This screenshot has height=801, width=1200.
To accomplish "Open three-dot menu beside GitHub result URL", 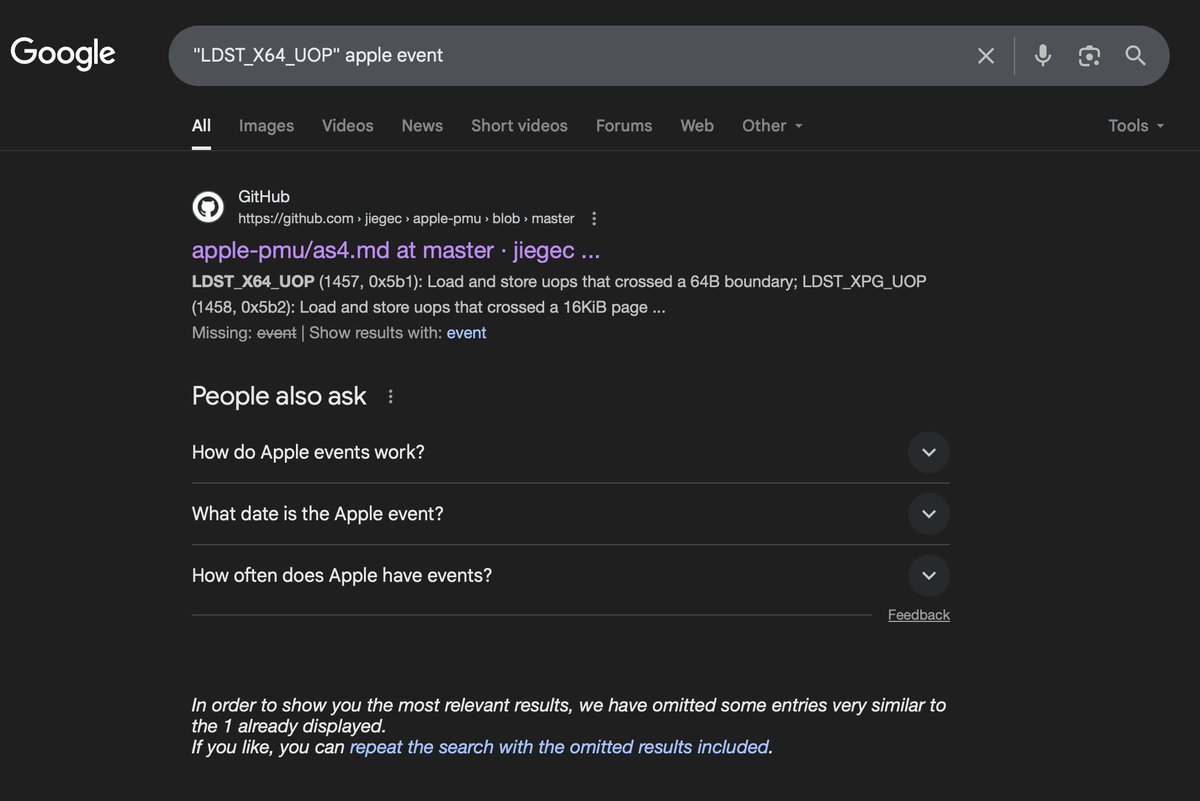I will [x=594, y=218].
